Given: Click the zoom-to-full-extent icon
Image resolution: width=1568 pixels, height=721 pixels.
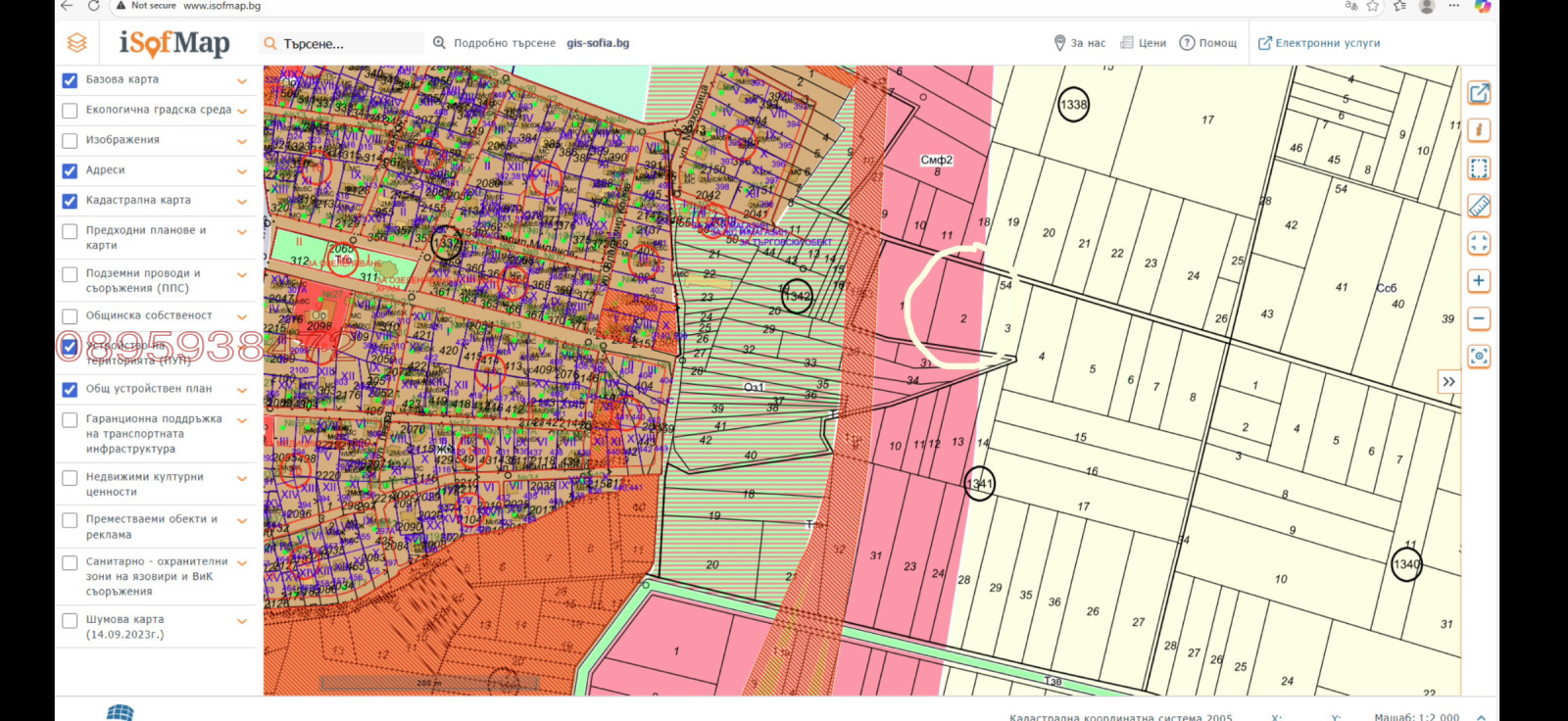Looking at the screenshot, I should point(1479,243).
